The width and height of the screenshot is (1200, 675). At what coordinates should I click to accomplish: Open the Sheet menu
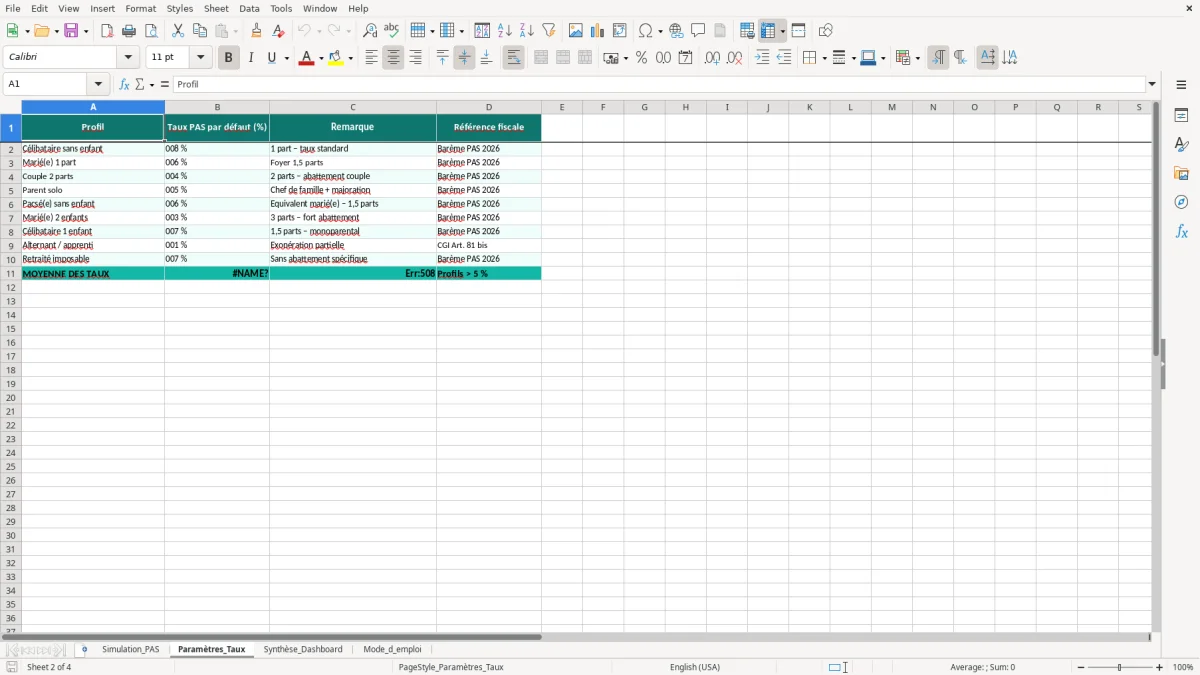click(216, 8)
